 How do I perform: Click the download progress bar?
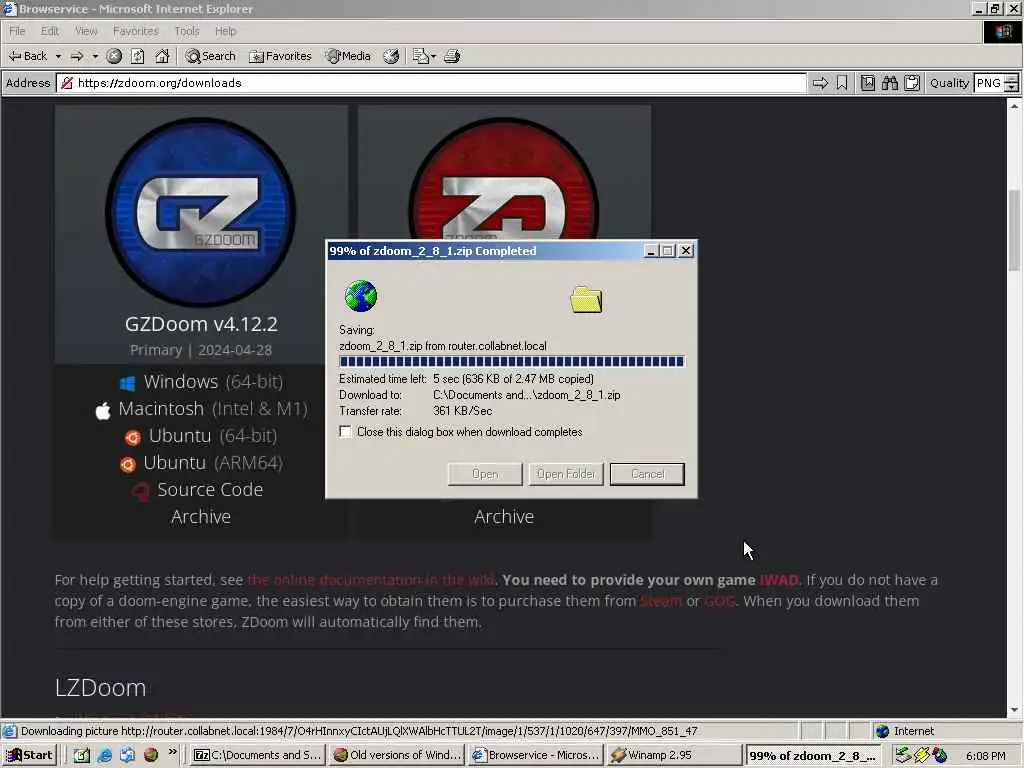[512, 362]
